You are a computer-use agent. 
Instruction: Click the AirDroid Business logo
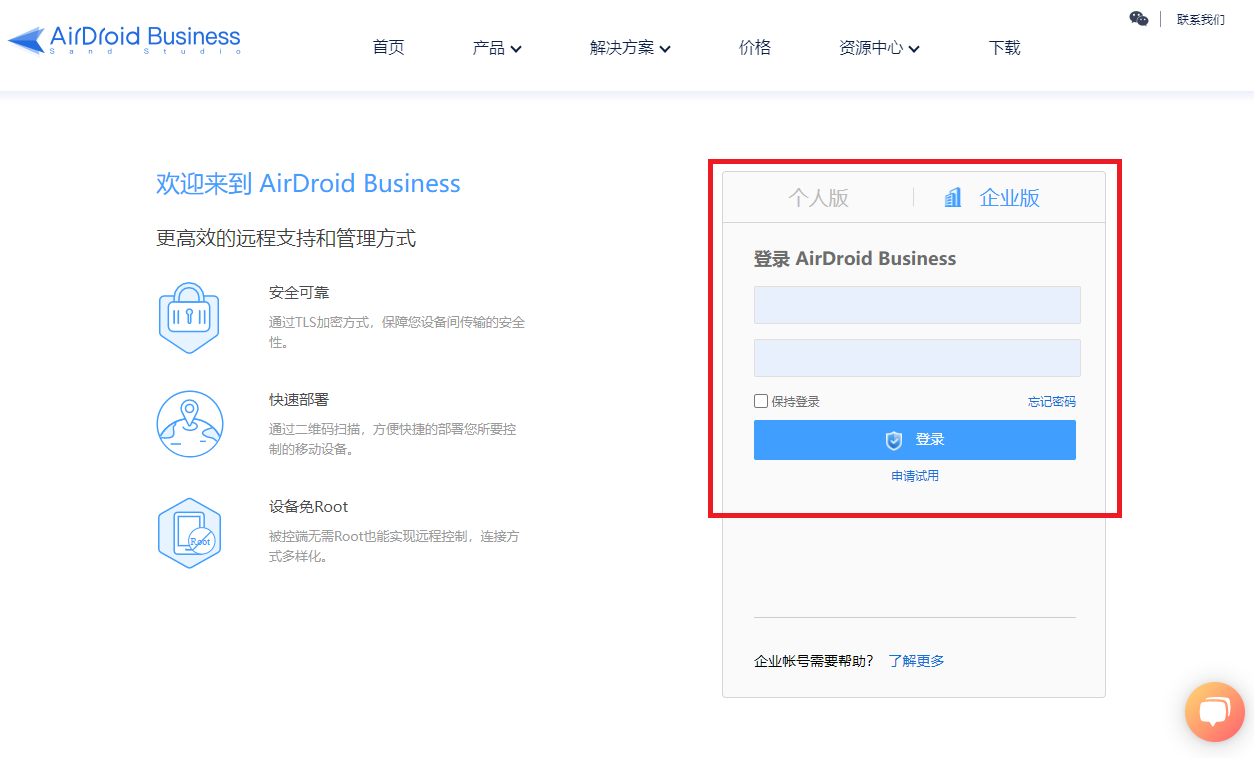(125, 40)
